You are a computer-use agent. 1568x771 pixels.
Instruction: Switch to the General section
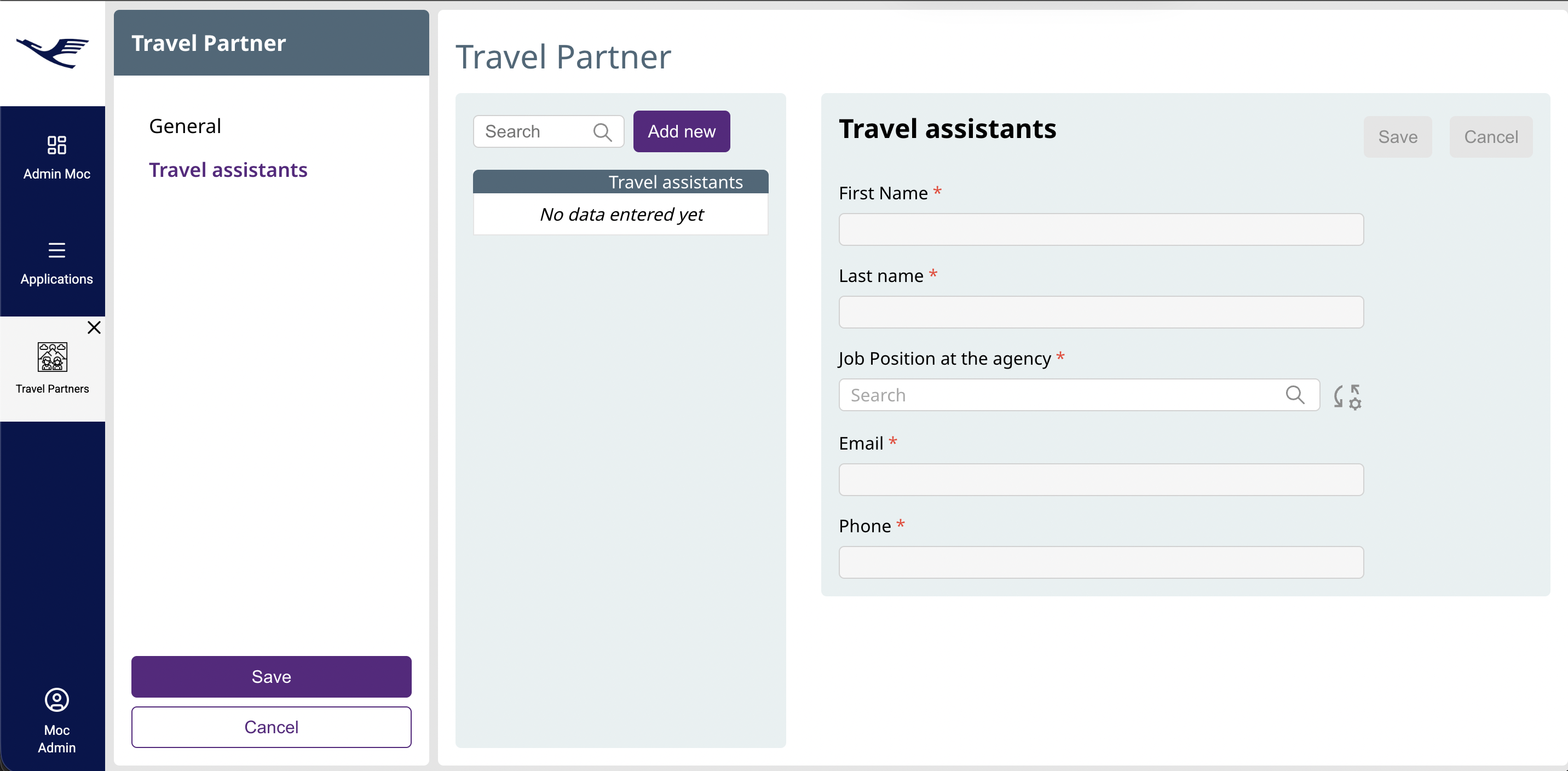tap(185, 126)
